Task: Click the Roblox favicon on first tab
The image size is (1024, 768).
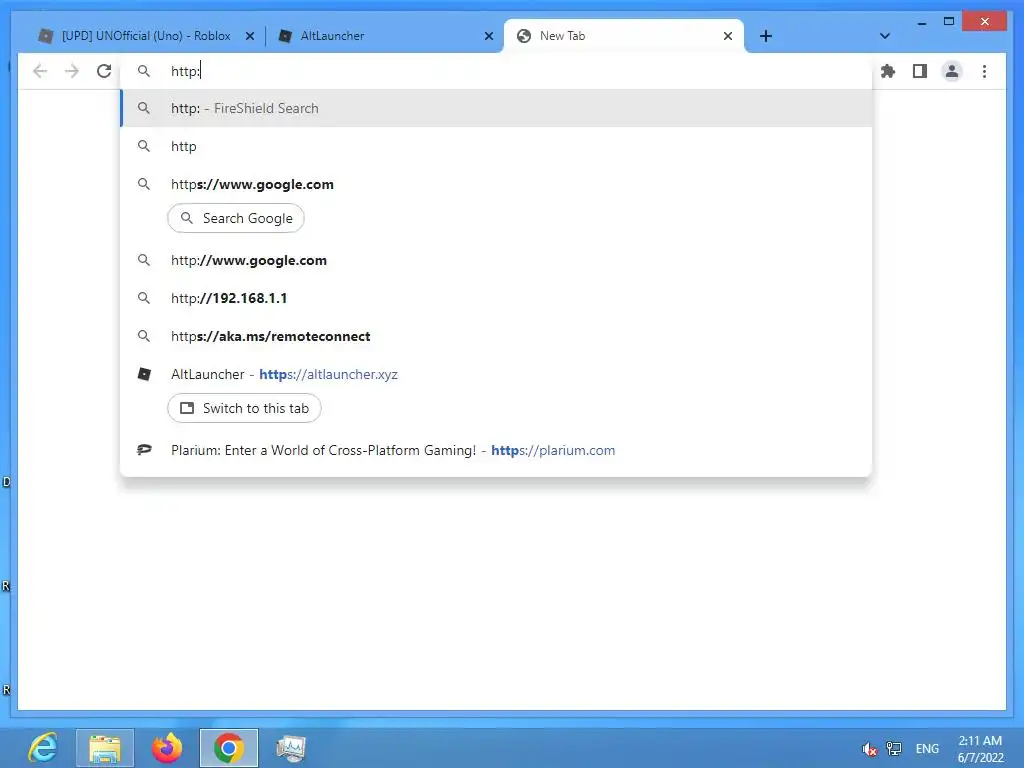Action: click(45, 36)
